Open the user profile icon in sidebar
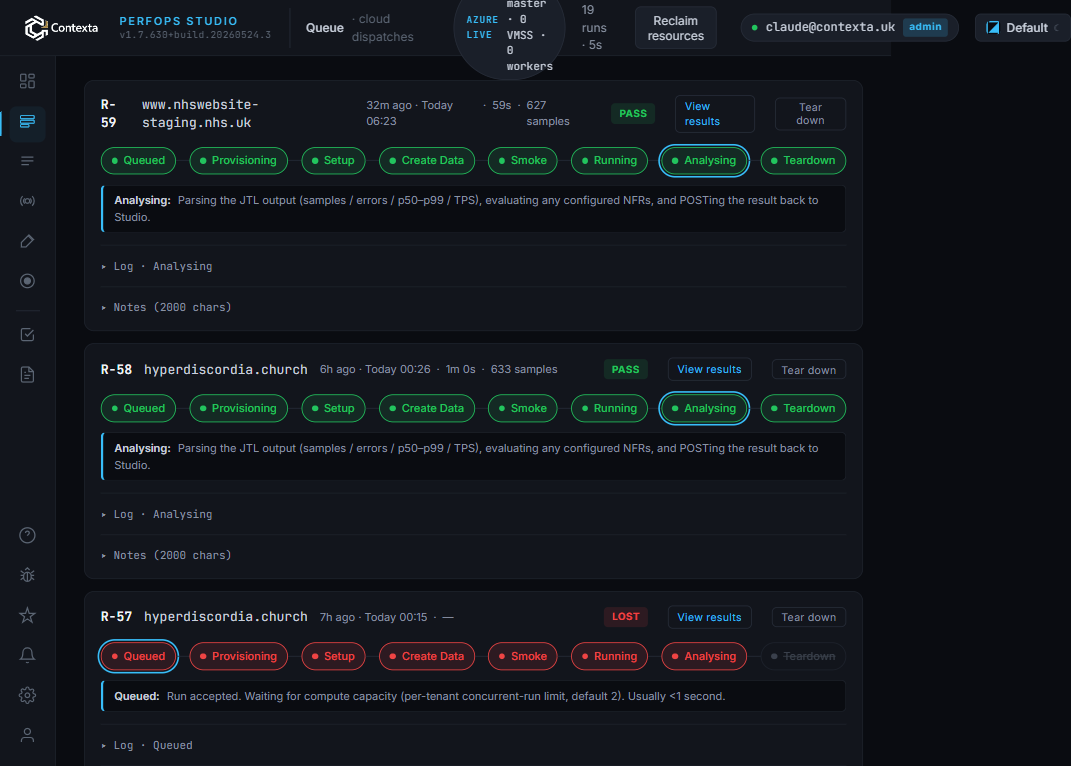Screen dimensions: 1071x766 point(27,735)
